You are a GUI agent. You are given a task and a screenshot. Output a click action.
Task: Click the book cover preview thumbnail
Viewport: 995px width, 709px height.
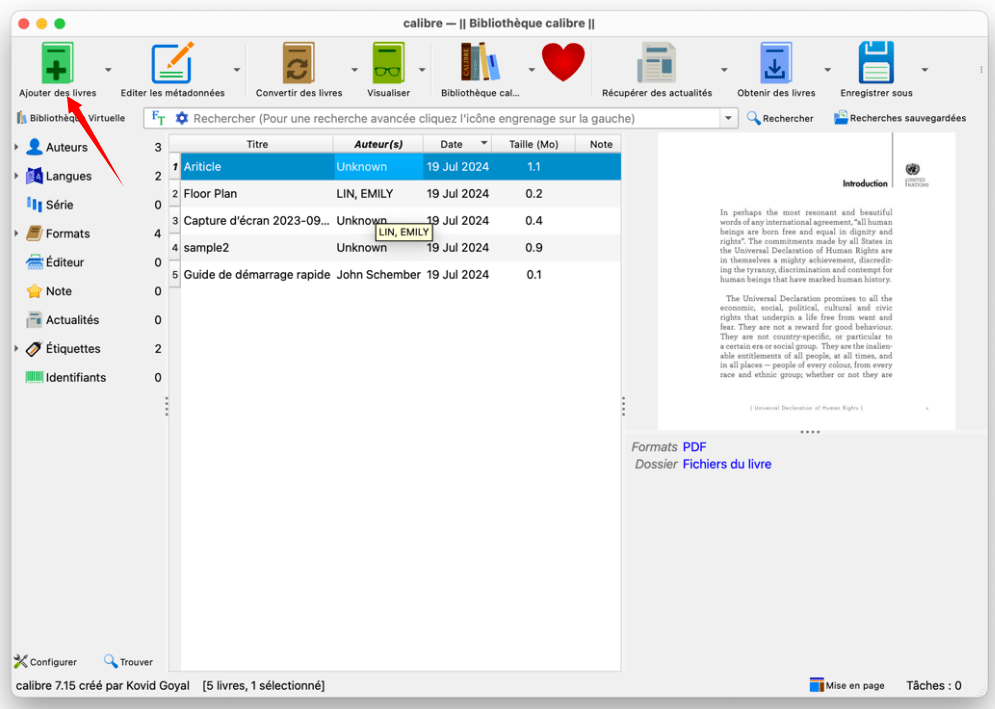point(806,281)
